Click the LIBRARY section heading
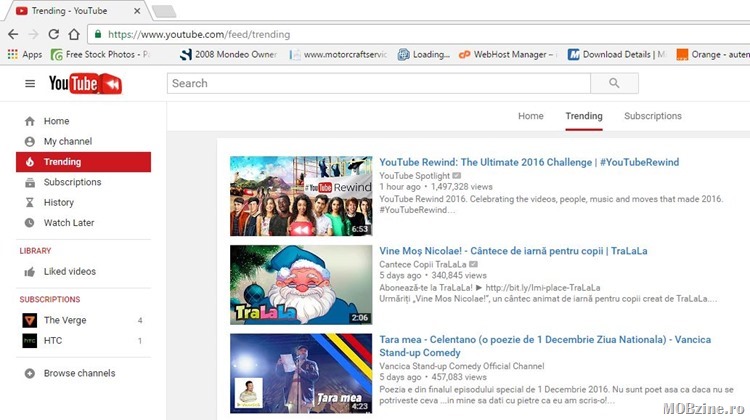 tap(35, 251)
